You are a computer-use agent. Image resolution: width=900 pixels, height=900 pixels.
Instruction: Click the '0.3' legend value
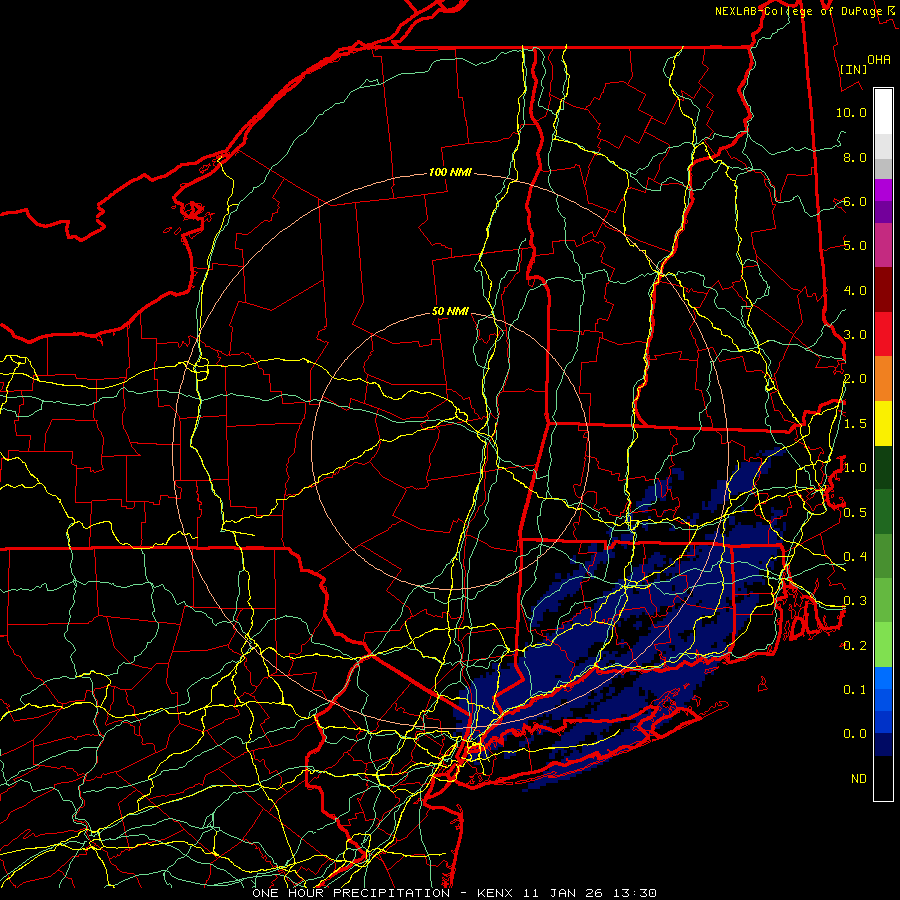tap(855, 600)
